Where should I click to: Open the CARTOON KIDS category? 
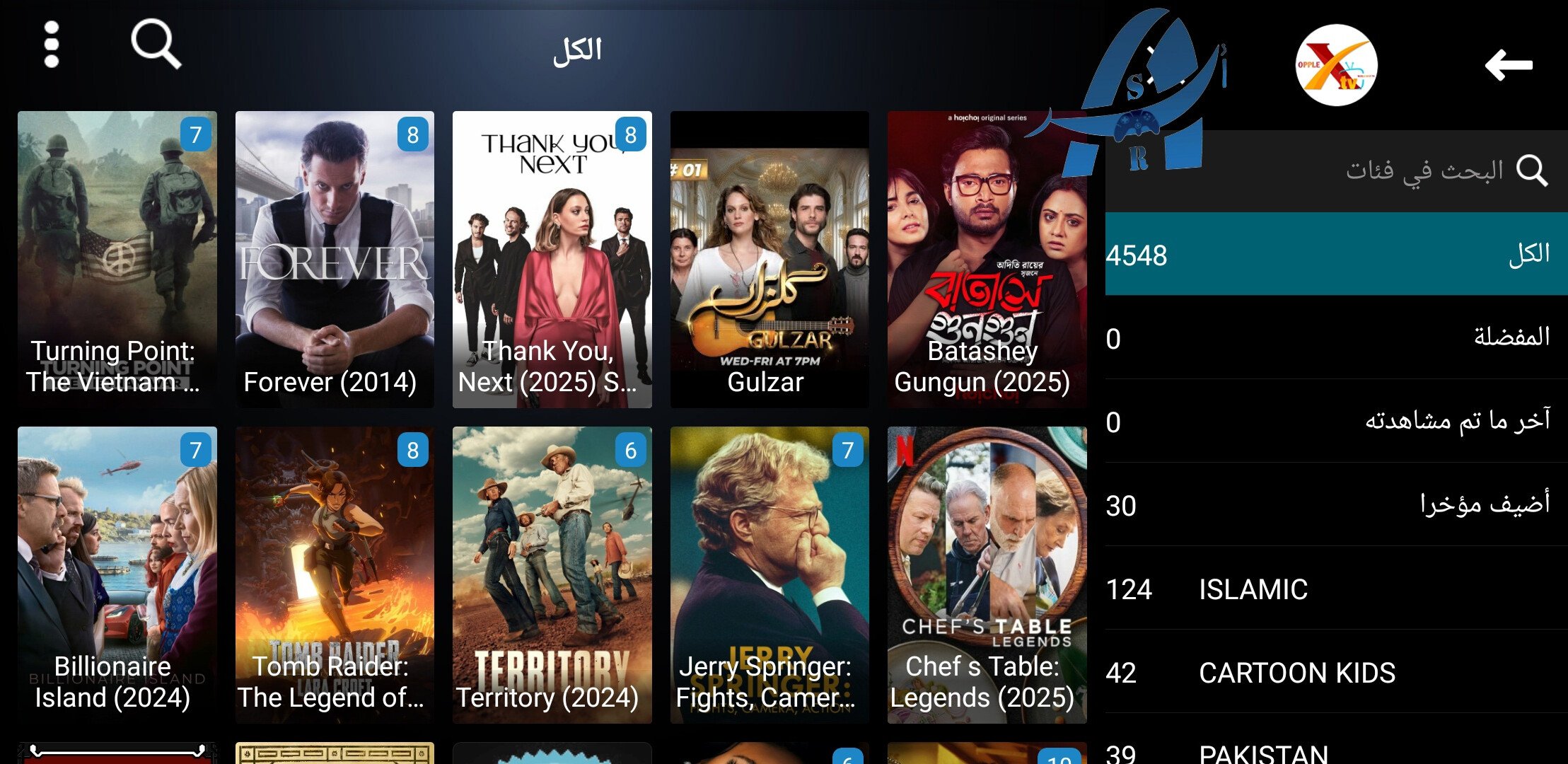[x=1336, y=671]
